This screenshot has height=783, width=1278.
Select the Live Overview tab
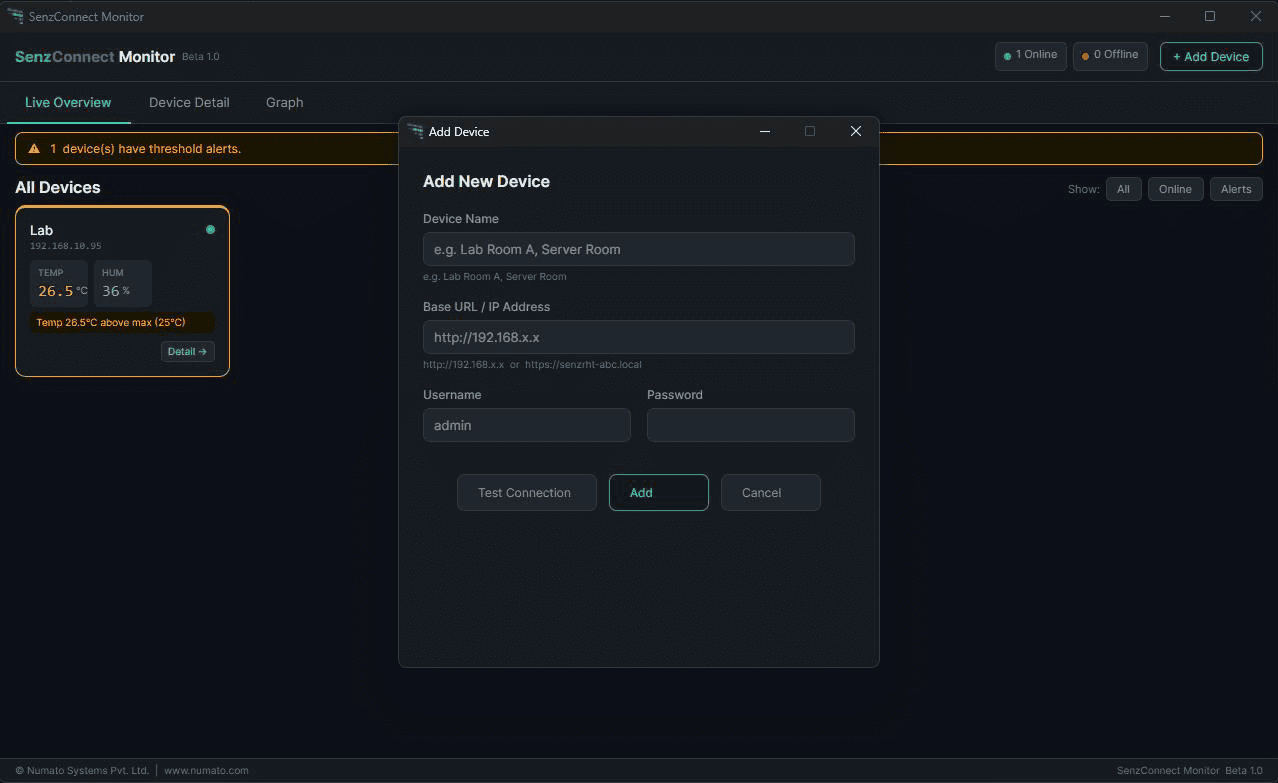coord(68,103)
